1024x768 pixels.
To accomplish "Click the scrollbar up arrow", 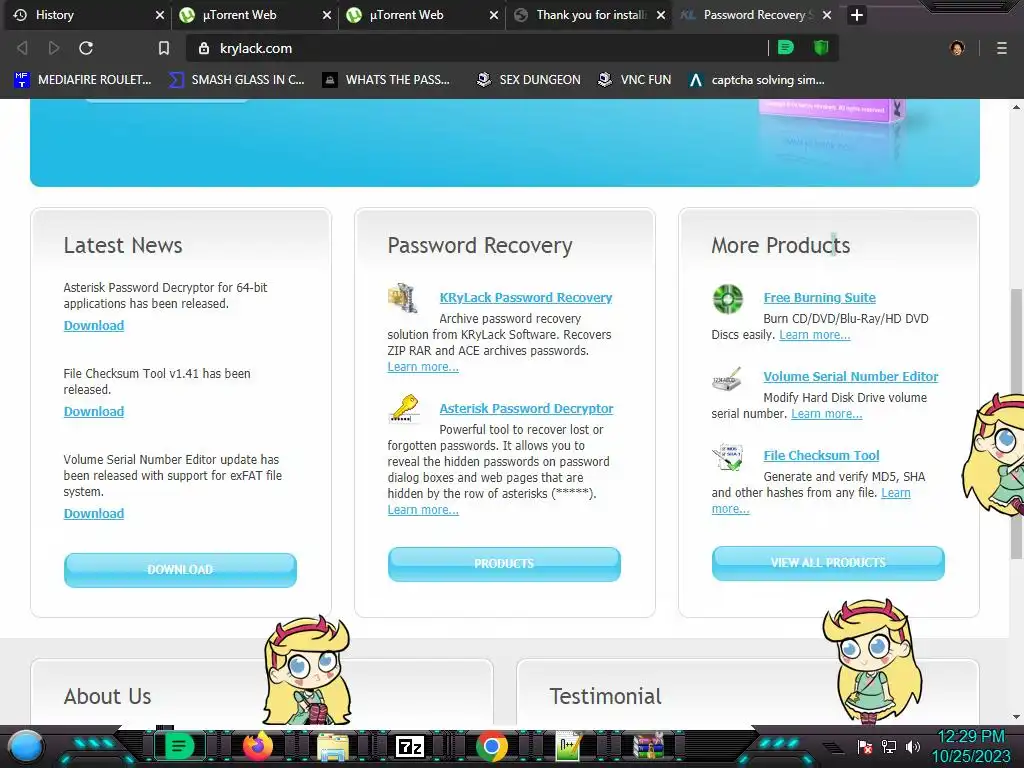I will (x=1017, y=107).
